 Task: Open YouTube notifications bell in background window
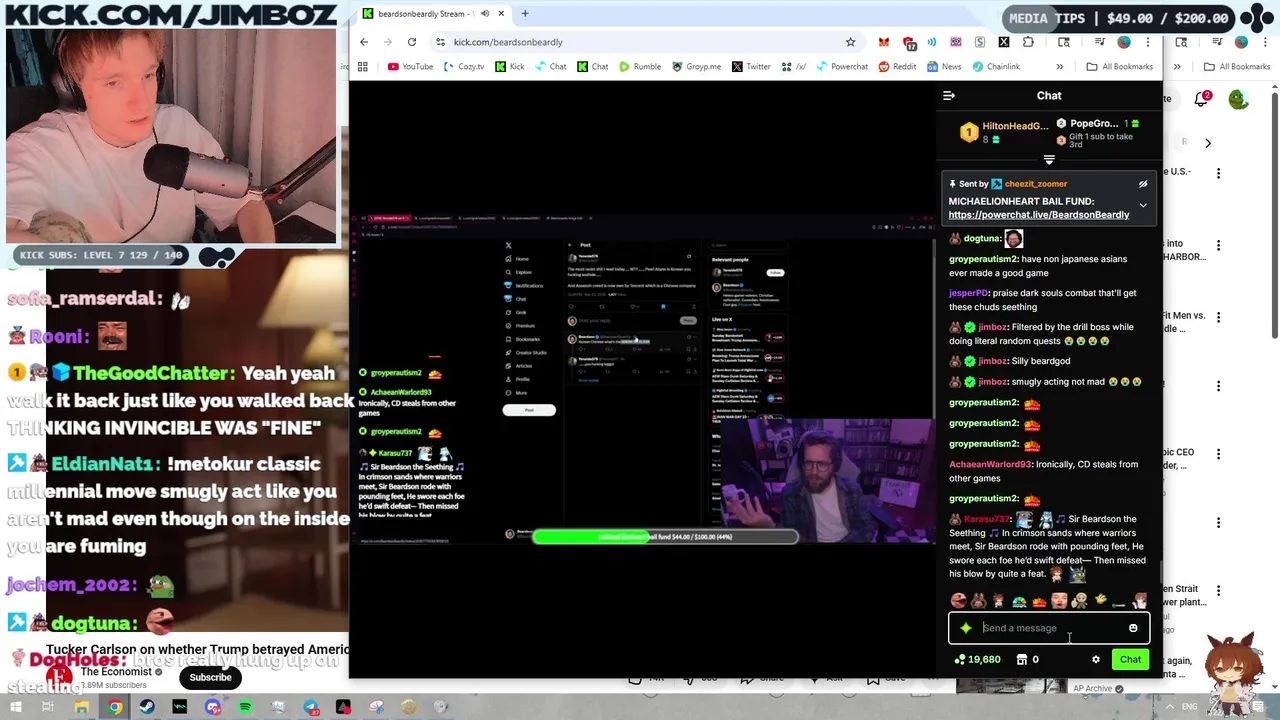click(x=1202, y=99)
